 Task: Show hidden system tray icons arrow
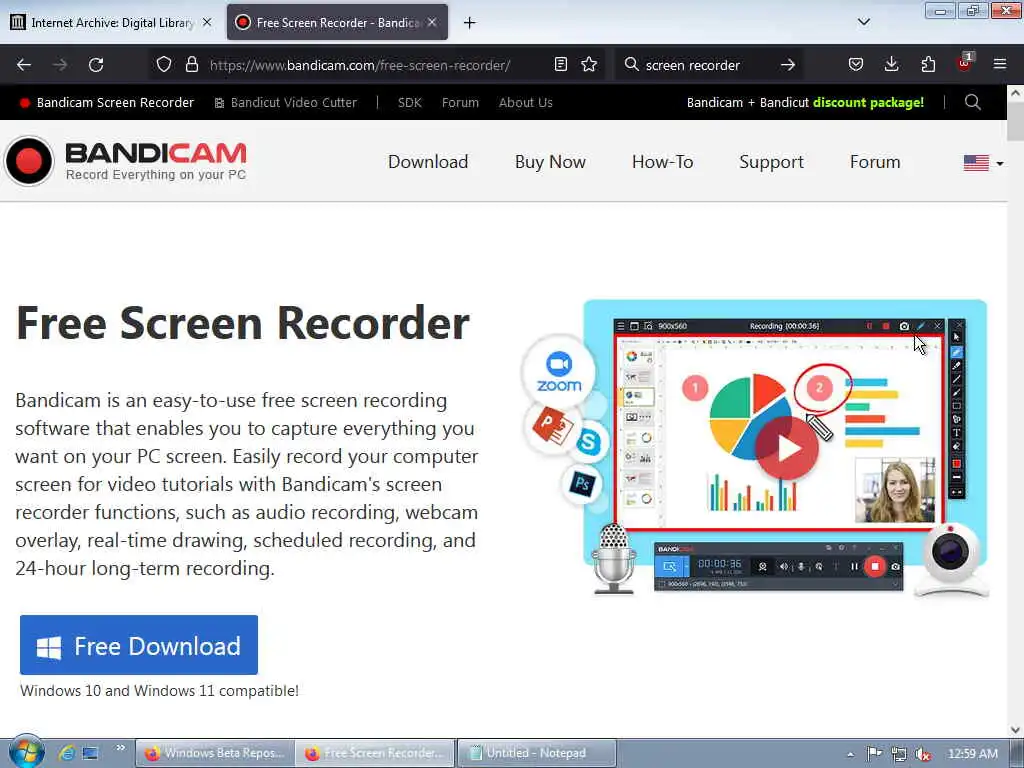click(850, 754)
